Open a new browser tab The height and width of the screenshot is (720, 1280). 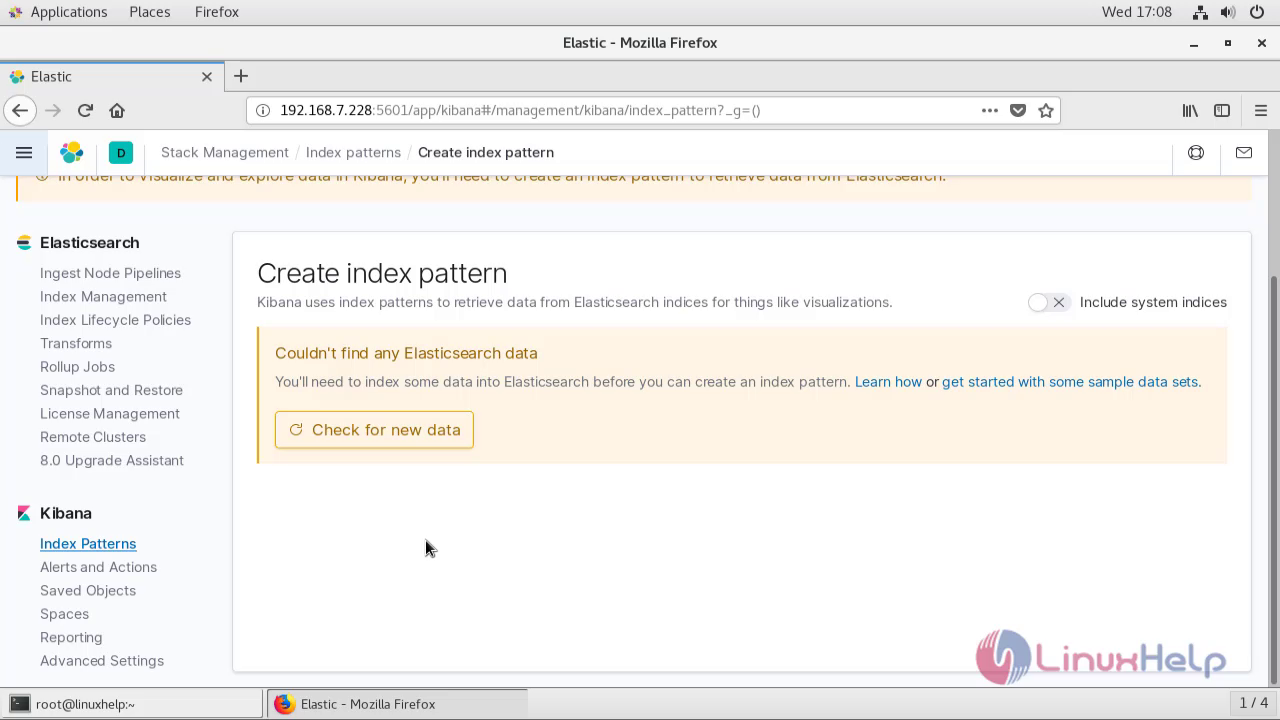click(240, 76)
